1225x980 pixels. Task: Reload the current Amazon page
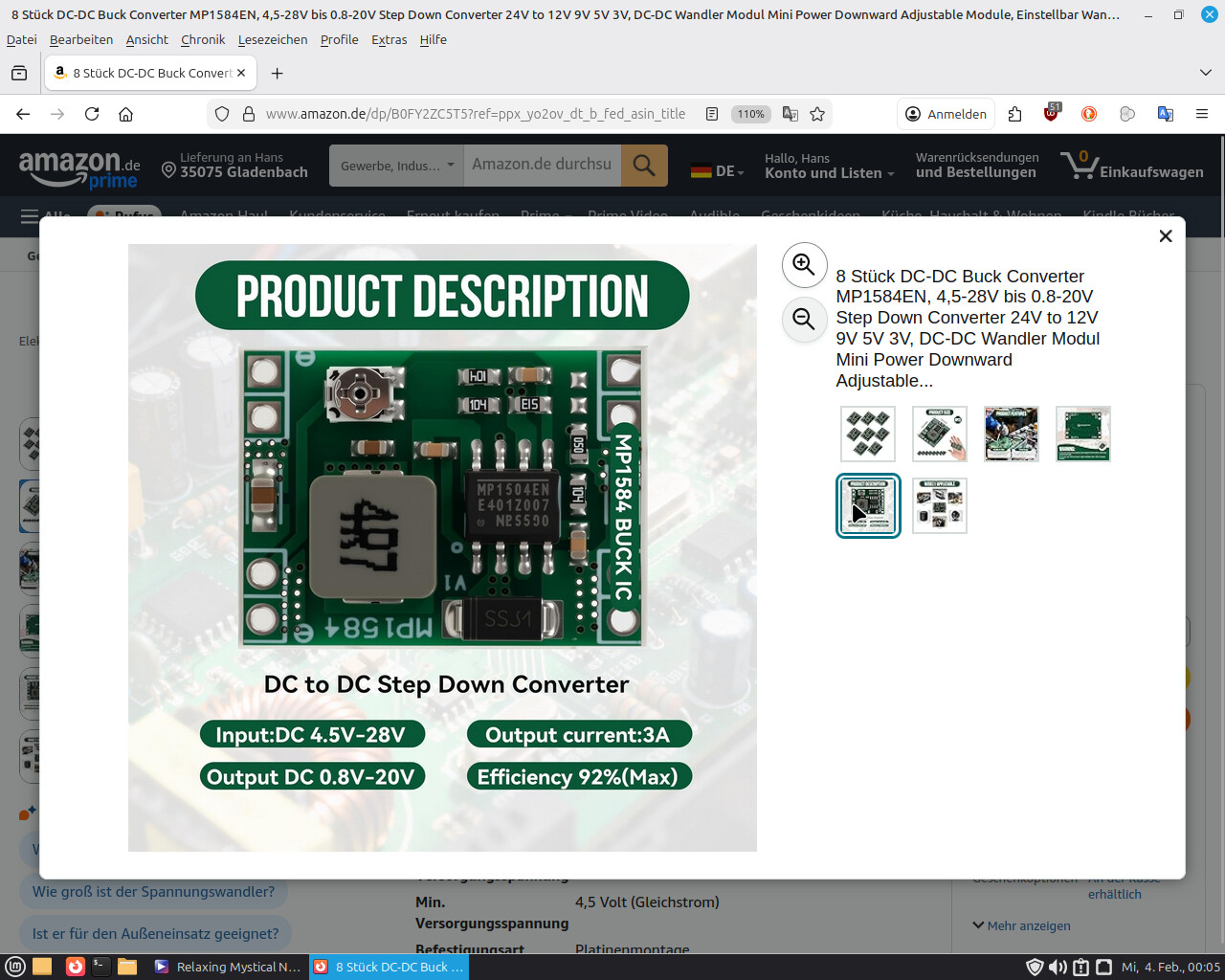(92, 114)
